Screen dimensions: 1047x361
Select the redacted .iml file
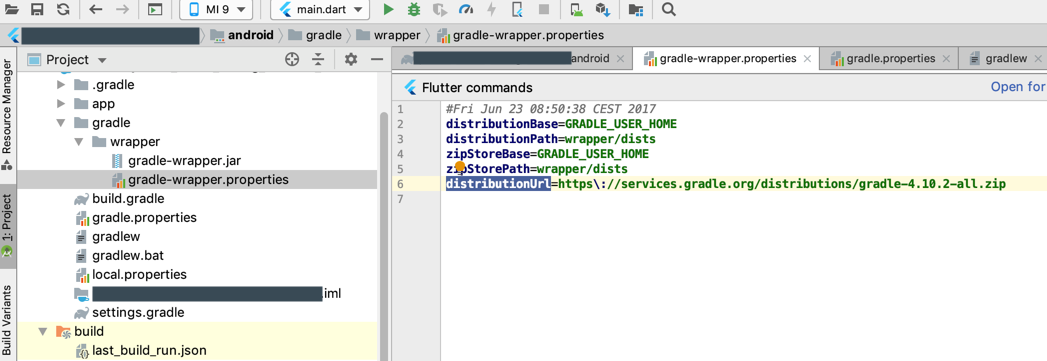208,294
